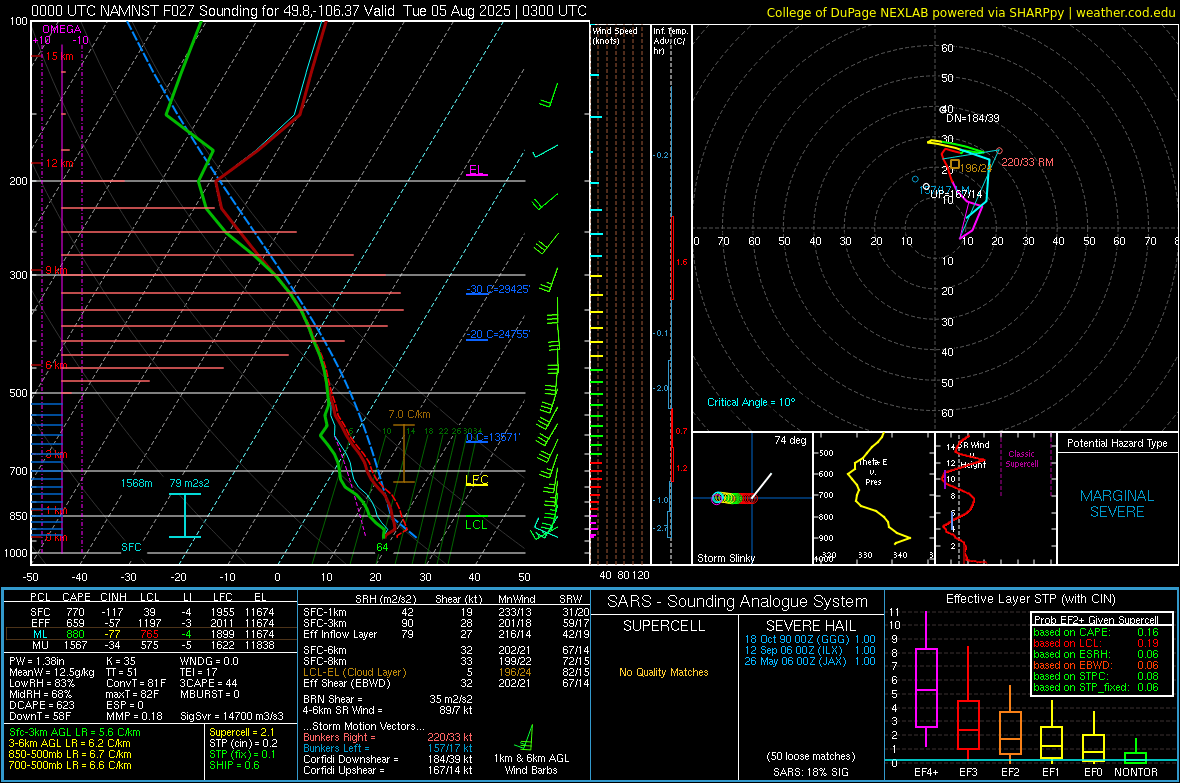Click the orange LCL-EL (Cloud Layer) row

(446, 672)
